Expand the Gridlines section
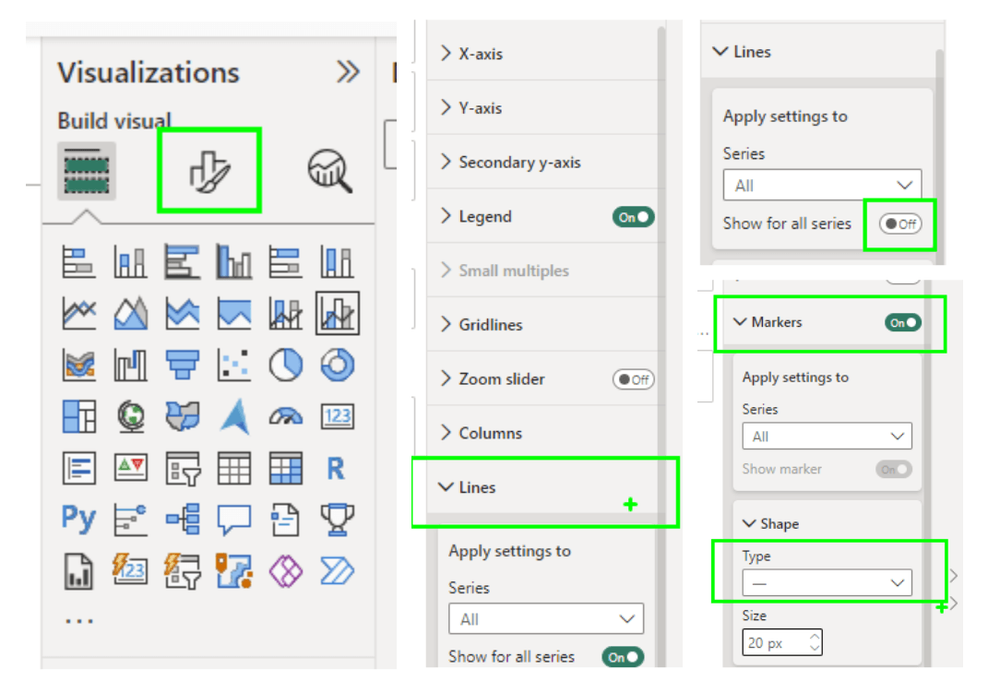1000x696 pixels. click(490, 325)
